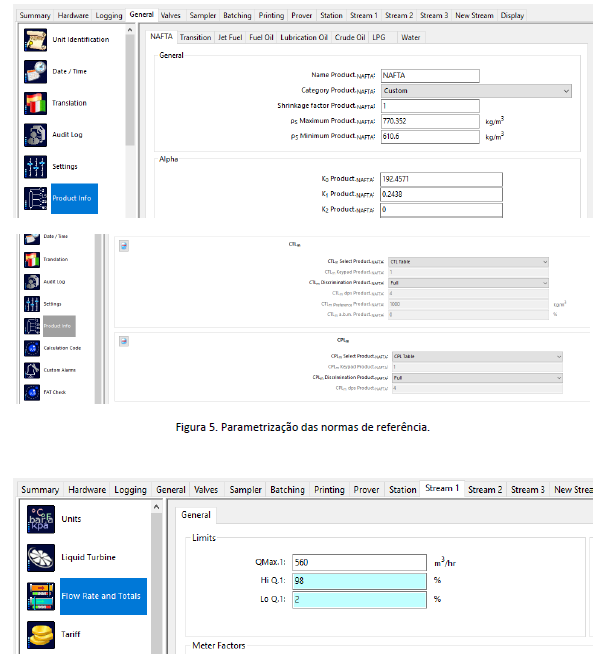The height and width of the screenshot is (654, 596).
Task: Click the QMax.1 input field
Action: (x=359, y=563)
